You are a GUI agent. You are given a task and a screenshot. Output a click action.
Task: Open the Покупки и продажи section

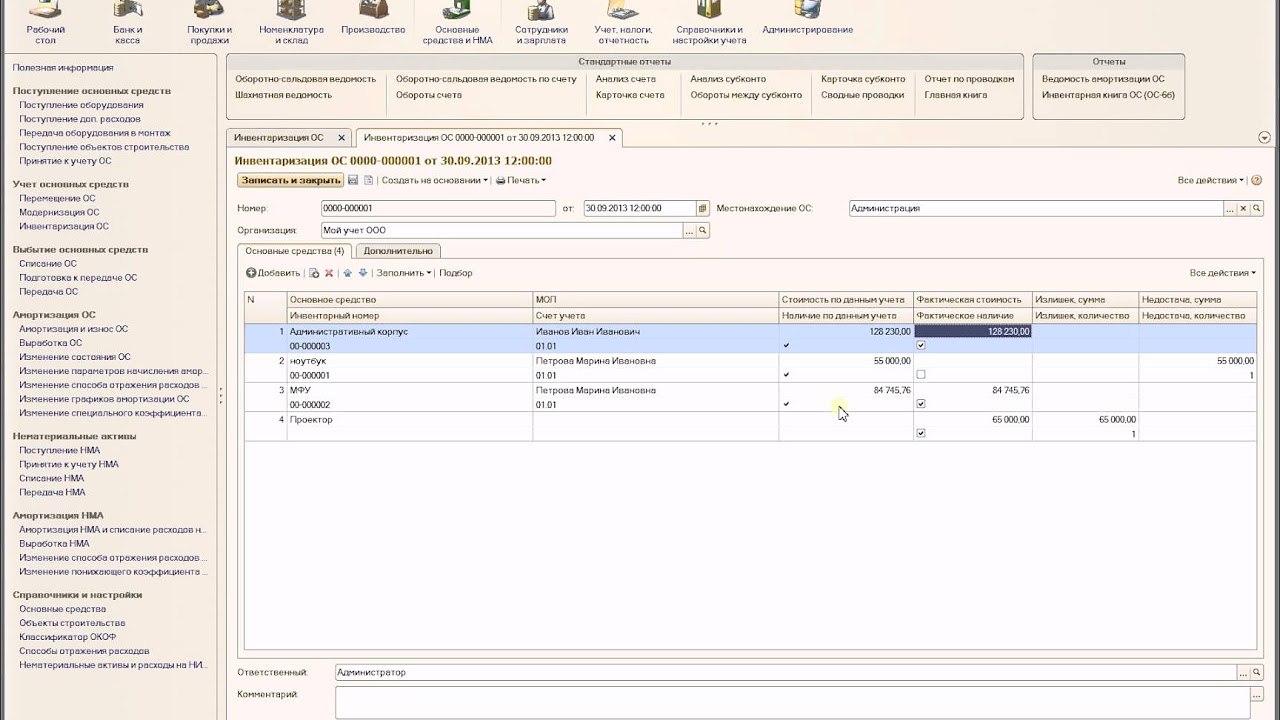209,23
